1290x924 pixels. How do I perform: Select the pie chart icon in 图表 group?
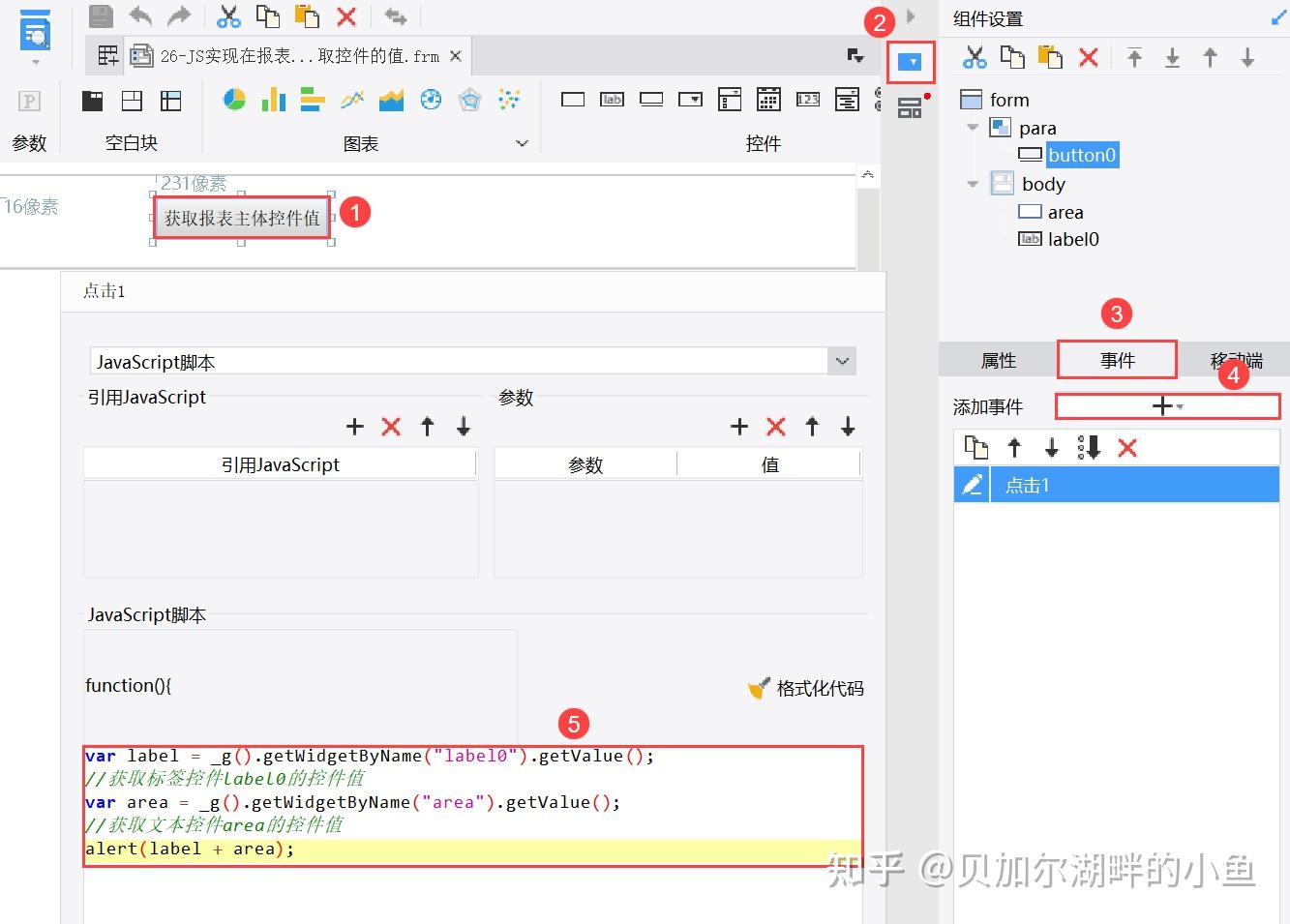point(233,100)
